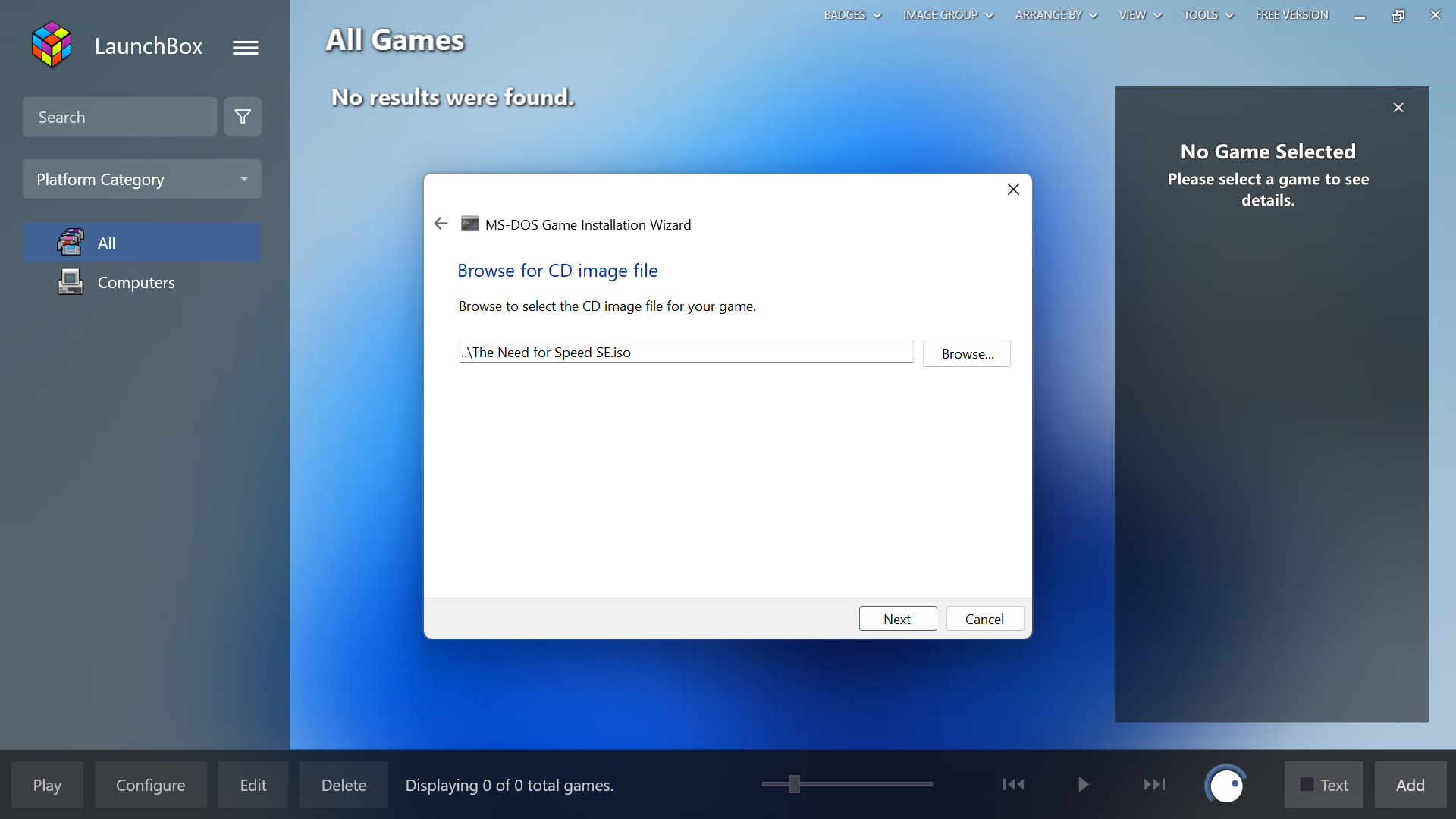Viewport: 1456px width, 819px height.
Task: Open the BADGES menu
Action: tap(852, 14)
